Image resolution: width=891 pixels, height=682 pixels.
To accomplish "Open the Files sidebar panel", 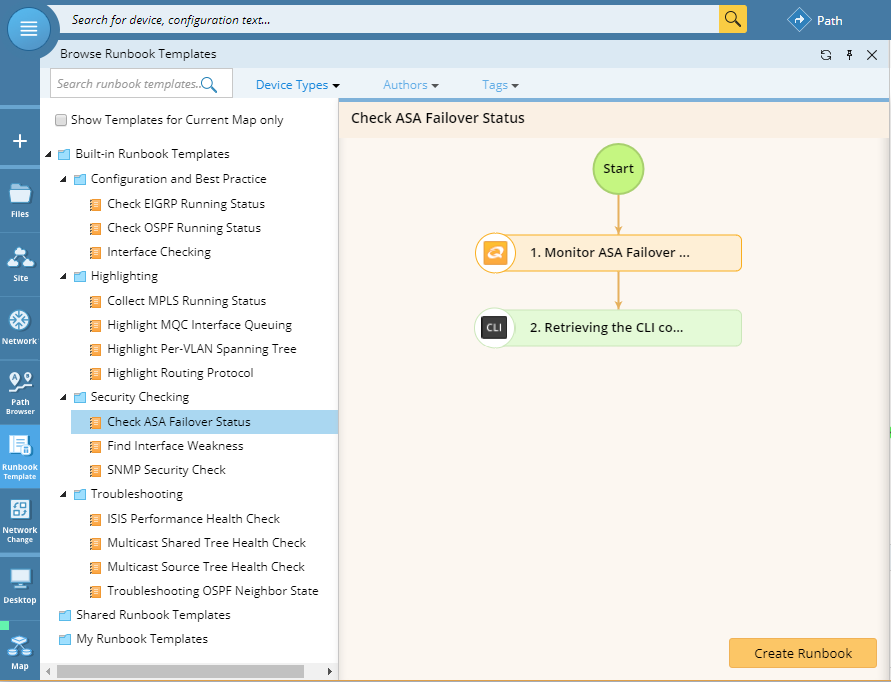I will (20, 200).
